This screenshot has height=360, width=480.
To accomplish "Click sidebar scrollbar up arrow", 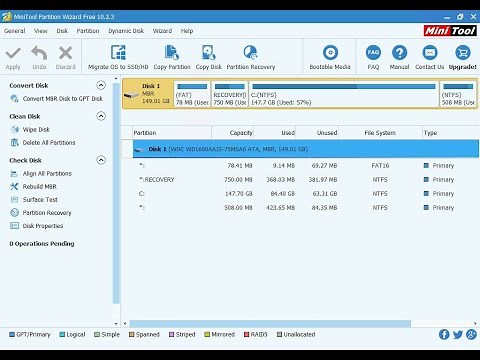I will pyautogui.click(x=116, y=79).
